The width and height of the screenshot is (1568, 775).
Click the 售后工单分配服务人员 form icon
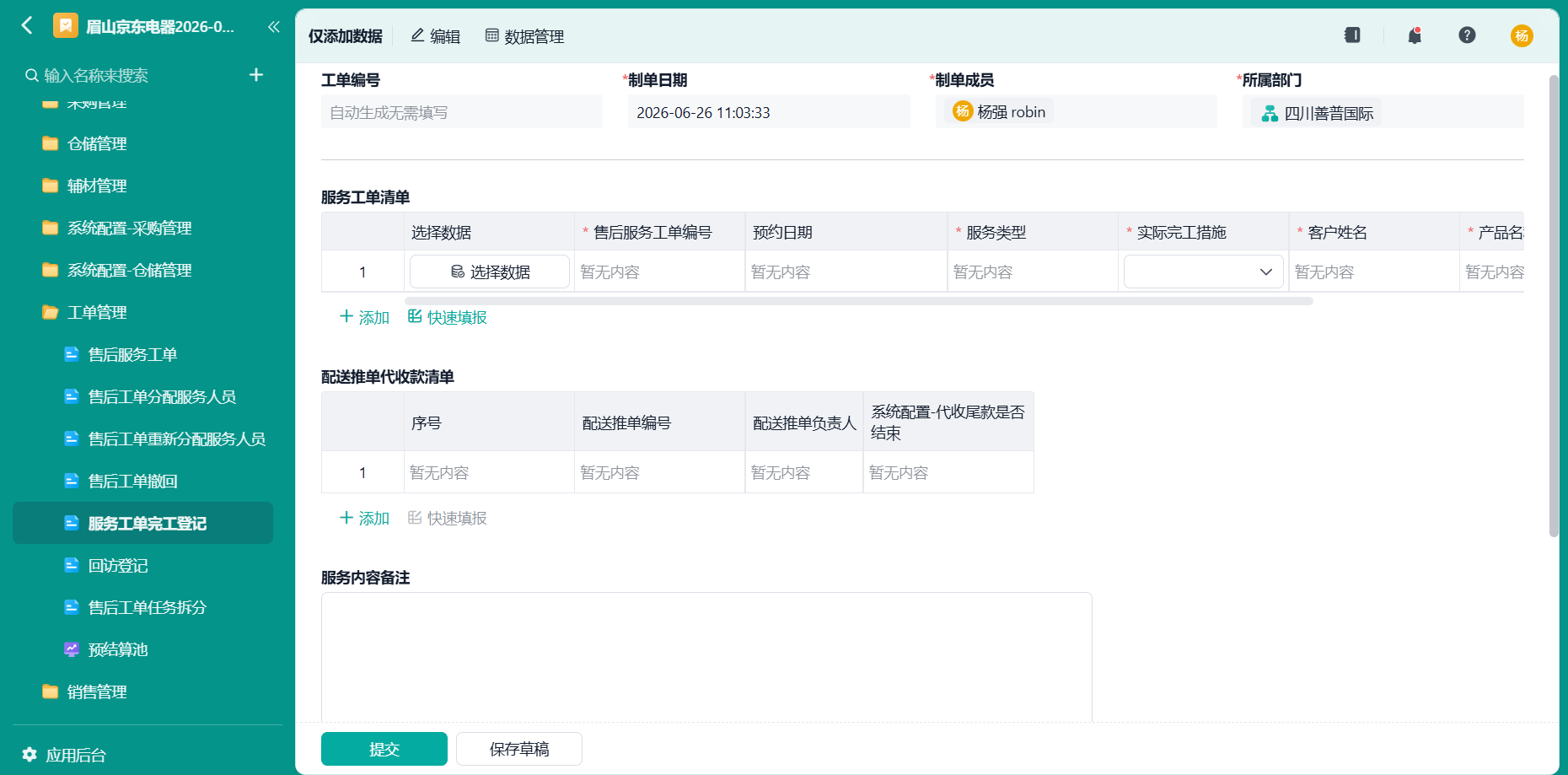point(72,396)
